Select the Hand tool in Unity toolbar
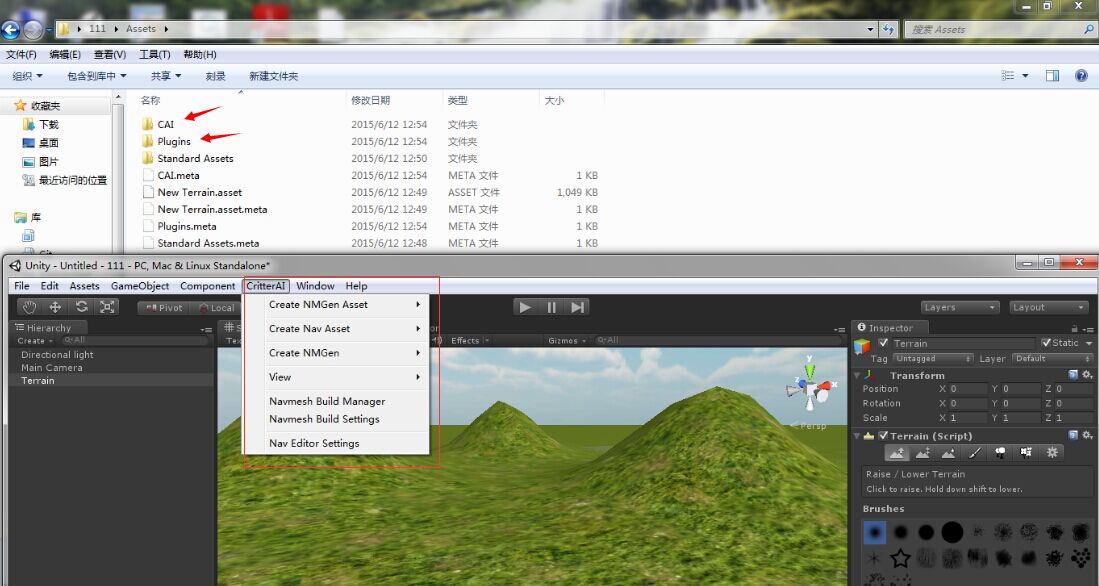The height and width of the screenshot is (586, 1099). tap(29, 307)
